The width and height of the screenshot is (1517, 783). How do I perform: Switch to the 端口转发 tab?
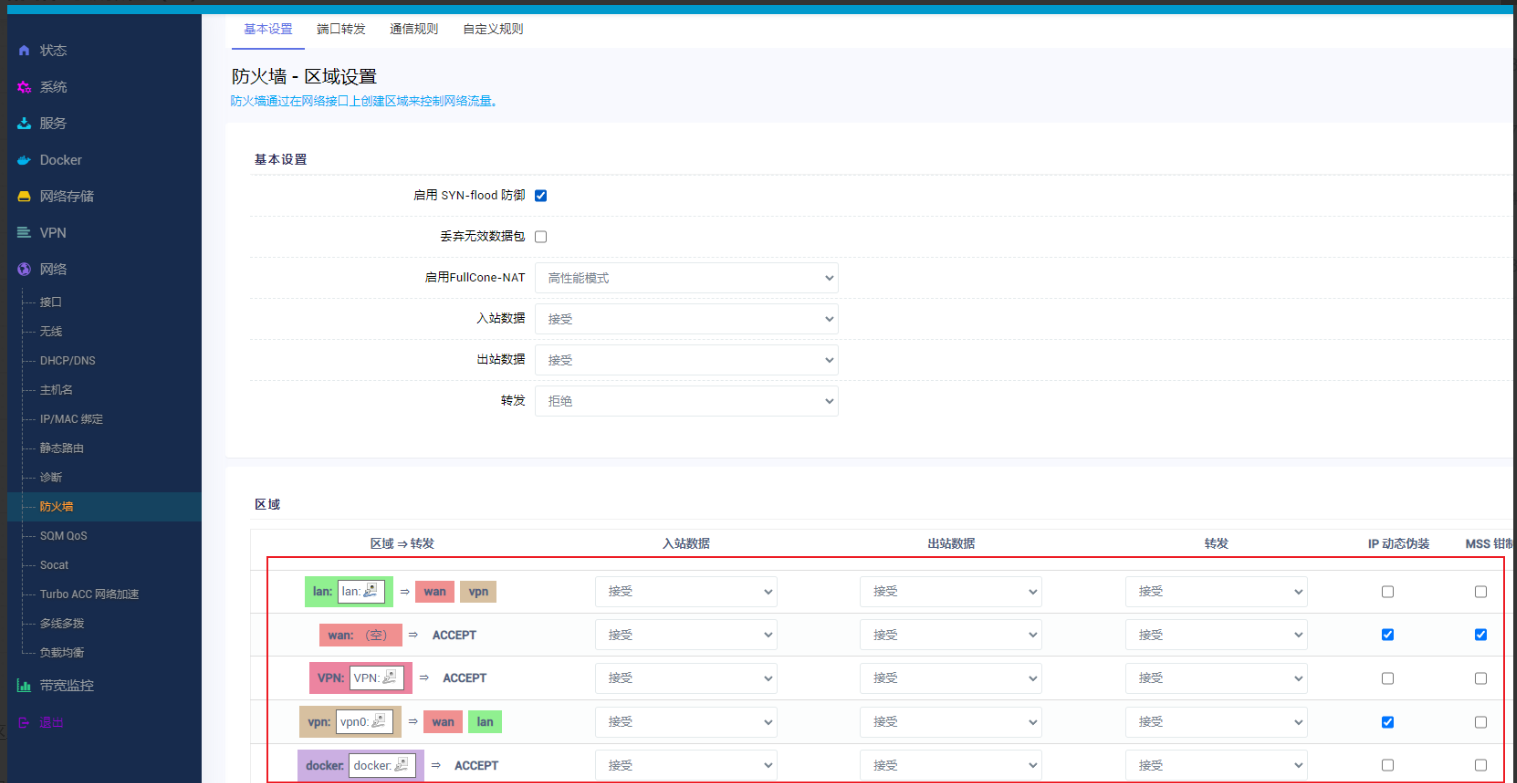[341, 29]
